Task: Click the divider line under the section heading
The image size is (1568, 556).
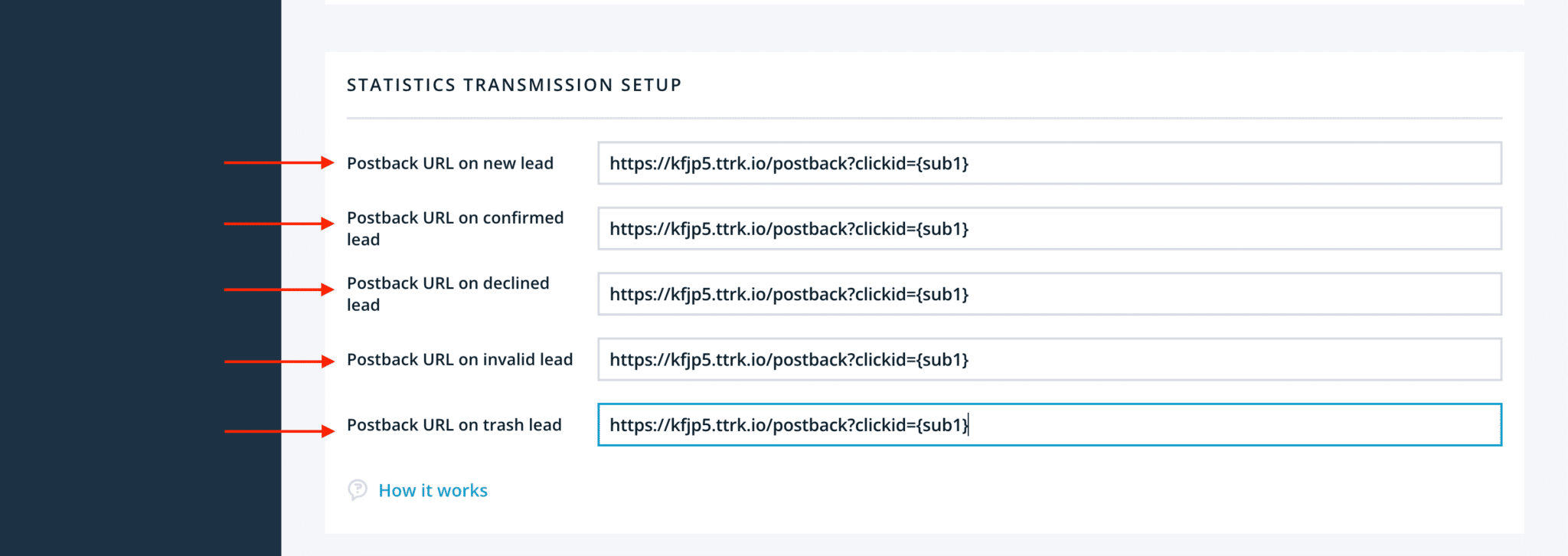Action: [x=919, y=118]
